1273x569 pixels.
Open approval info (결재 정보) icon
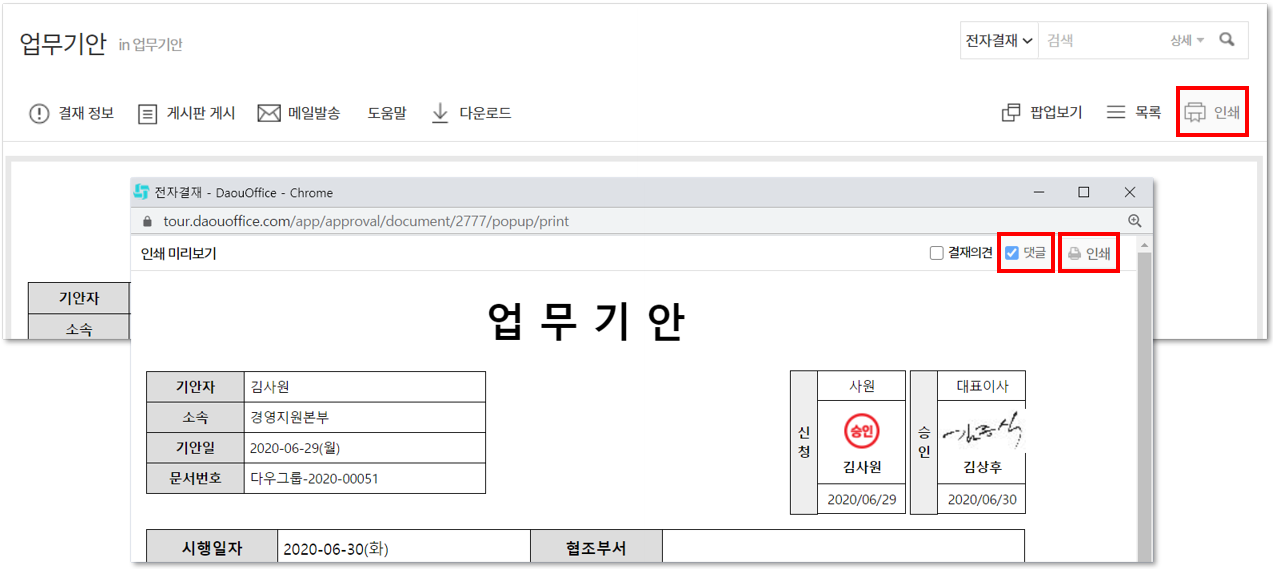[x=39, y=114]
